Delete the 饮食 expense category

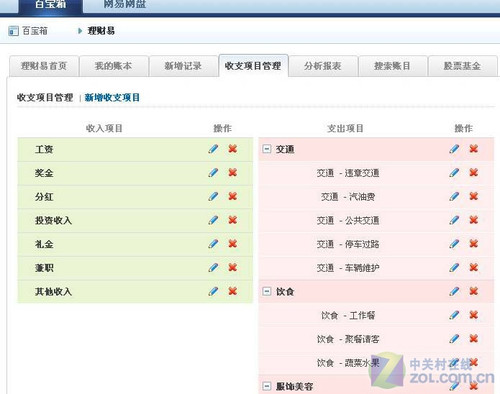click(474, 291)
